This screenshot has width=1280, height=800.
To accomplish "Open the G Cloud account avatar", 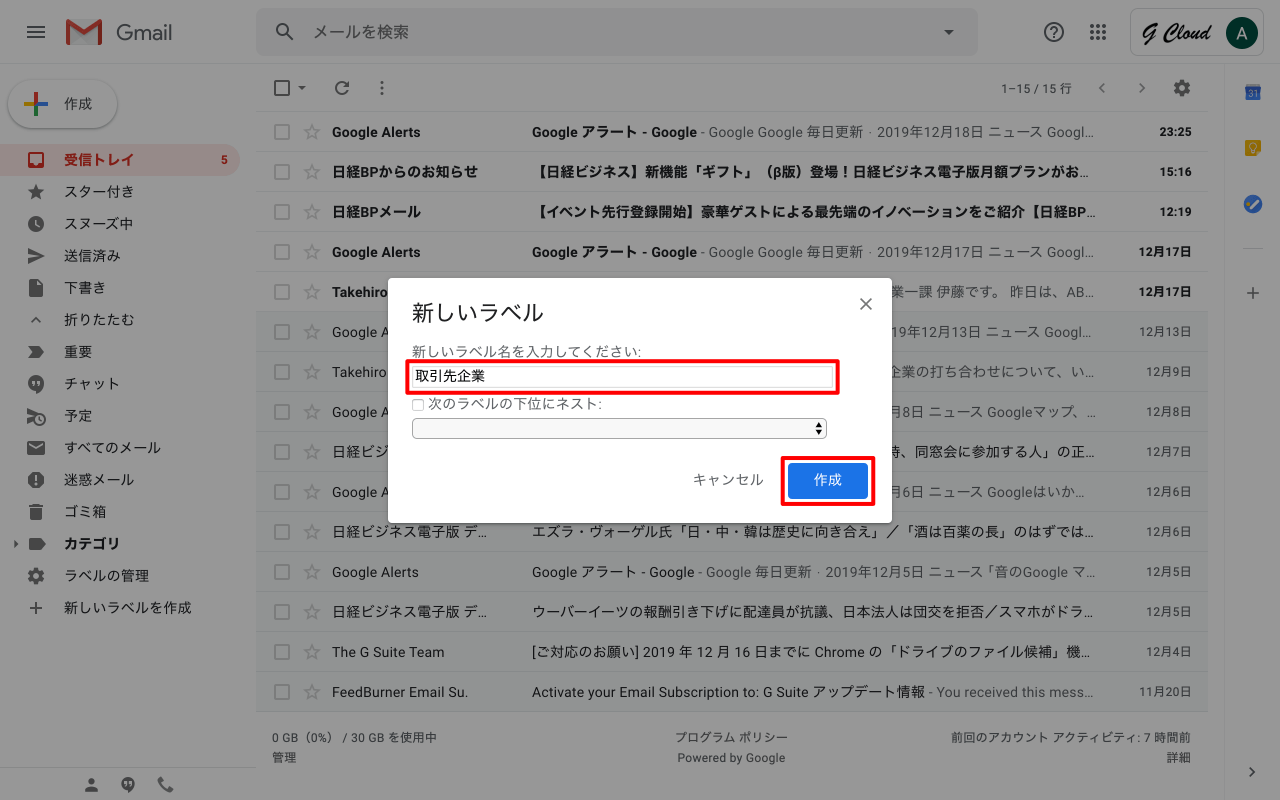I will [1241, 33].
